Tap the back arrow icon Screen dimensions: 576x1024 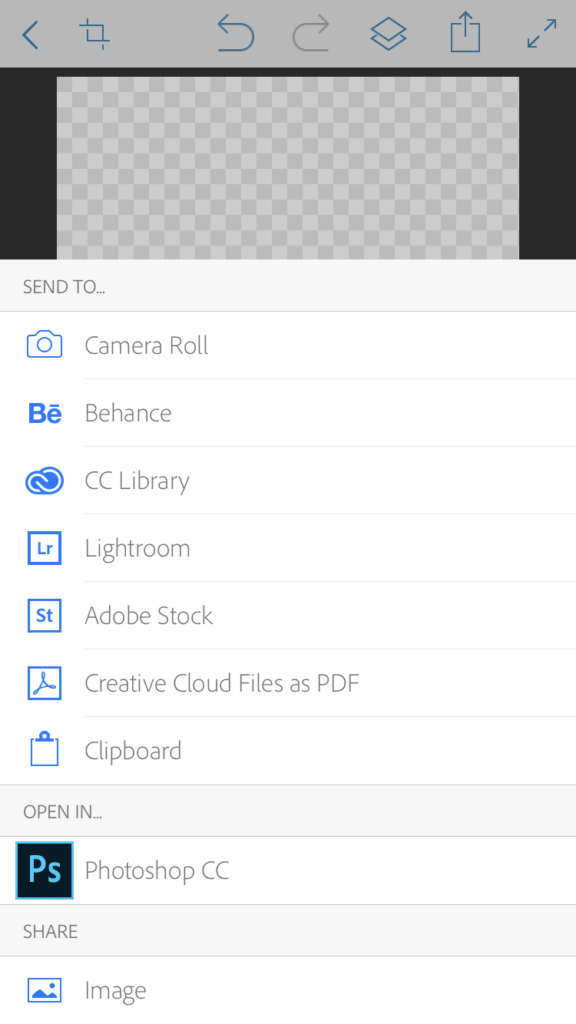coord(30,35)
